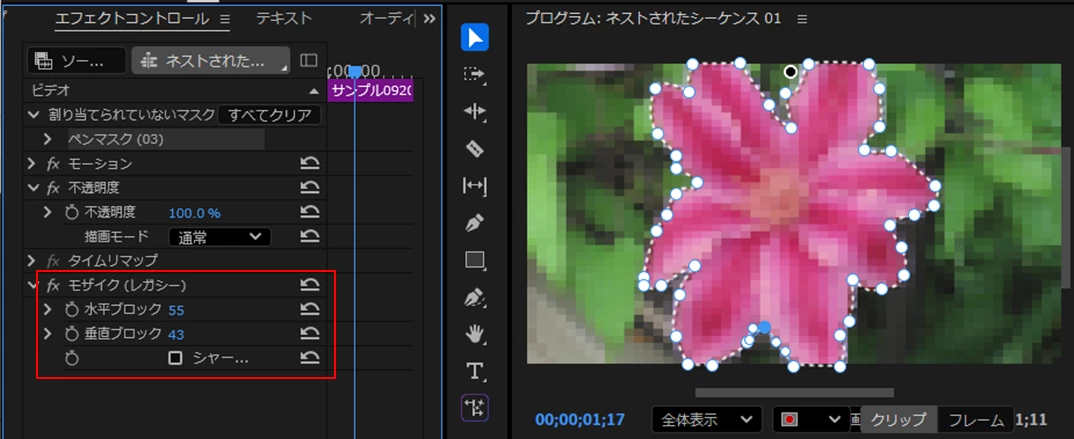Expand the ペンマスク (03) item
The image size is (1074, 439).
pos(48,139)
